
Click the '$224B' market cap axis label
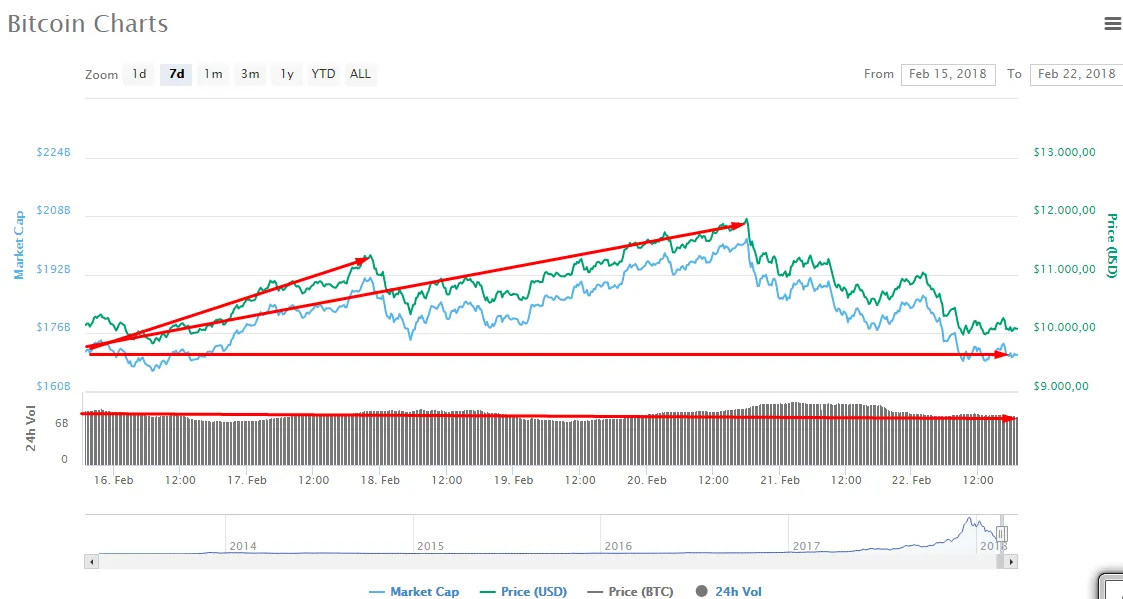point(53,152)
